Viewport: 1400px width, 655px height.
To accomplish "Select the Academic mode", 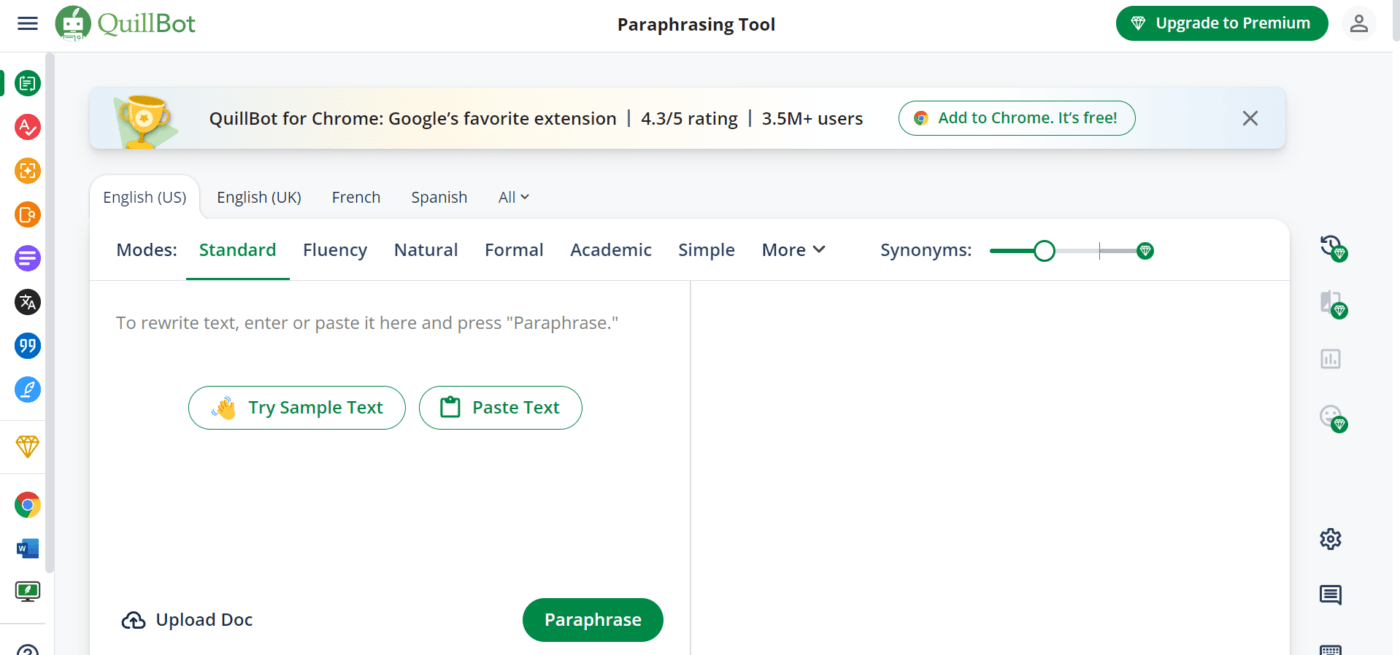I will [x=611, y=250].
